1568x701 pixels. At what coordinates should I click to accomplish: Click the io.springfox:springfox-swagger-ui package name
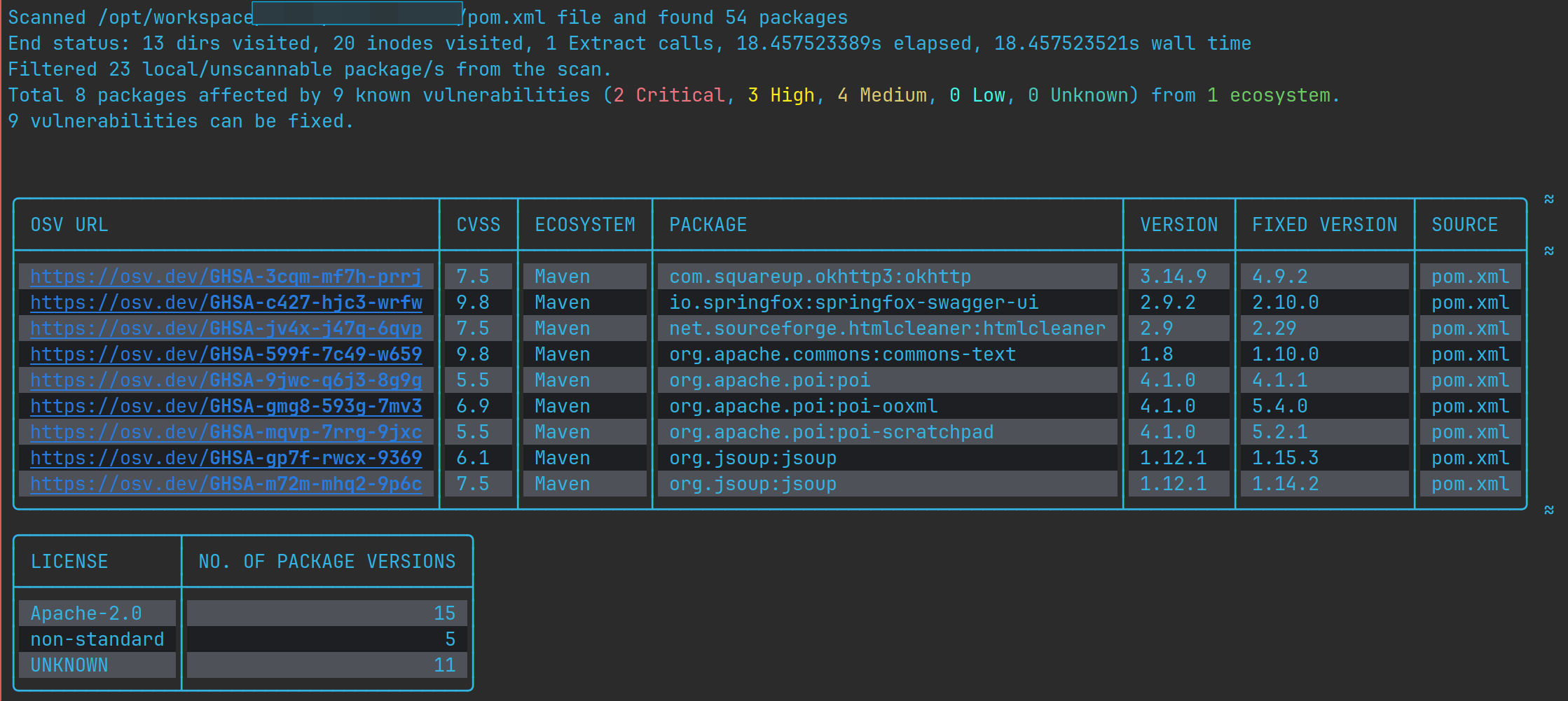coord(853,303)
